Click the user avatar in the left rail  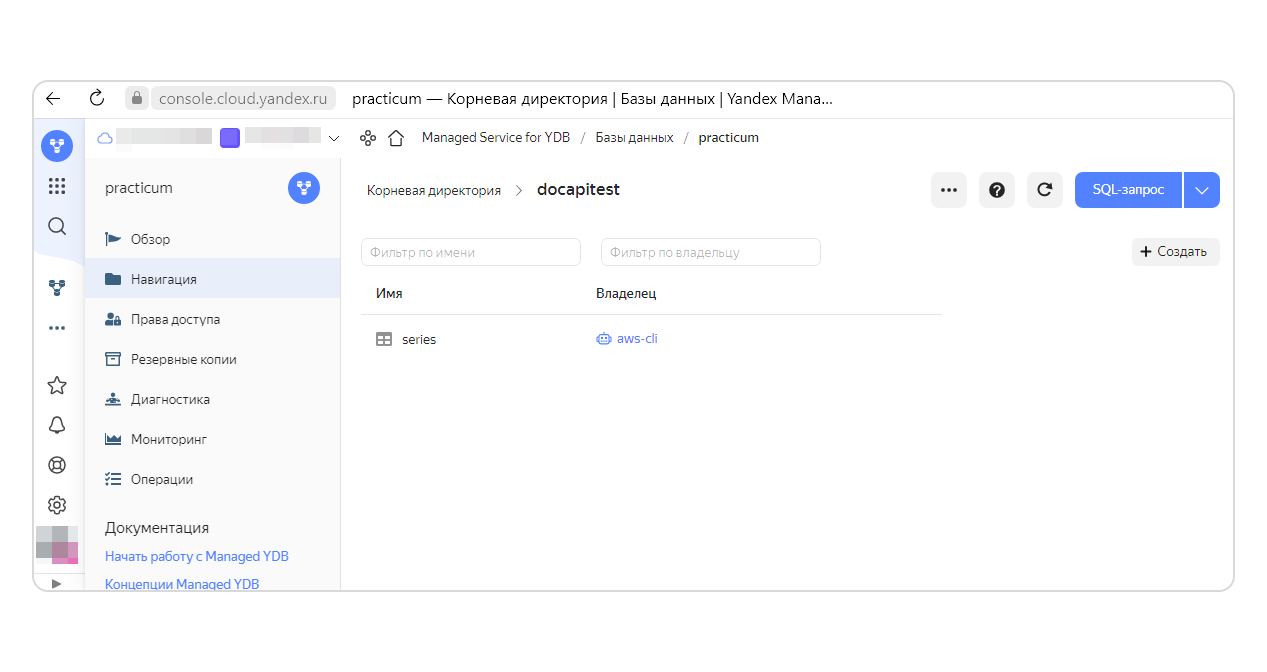[x=57, y=543]
